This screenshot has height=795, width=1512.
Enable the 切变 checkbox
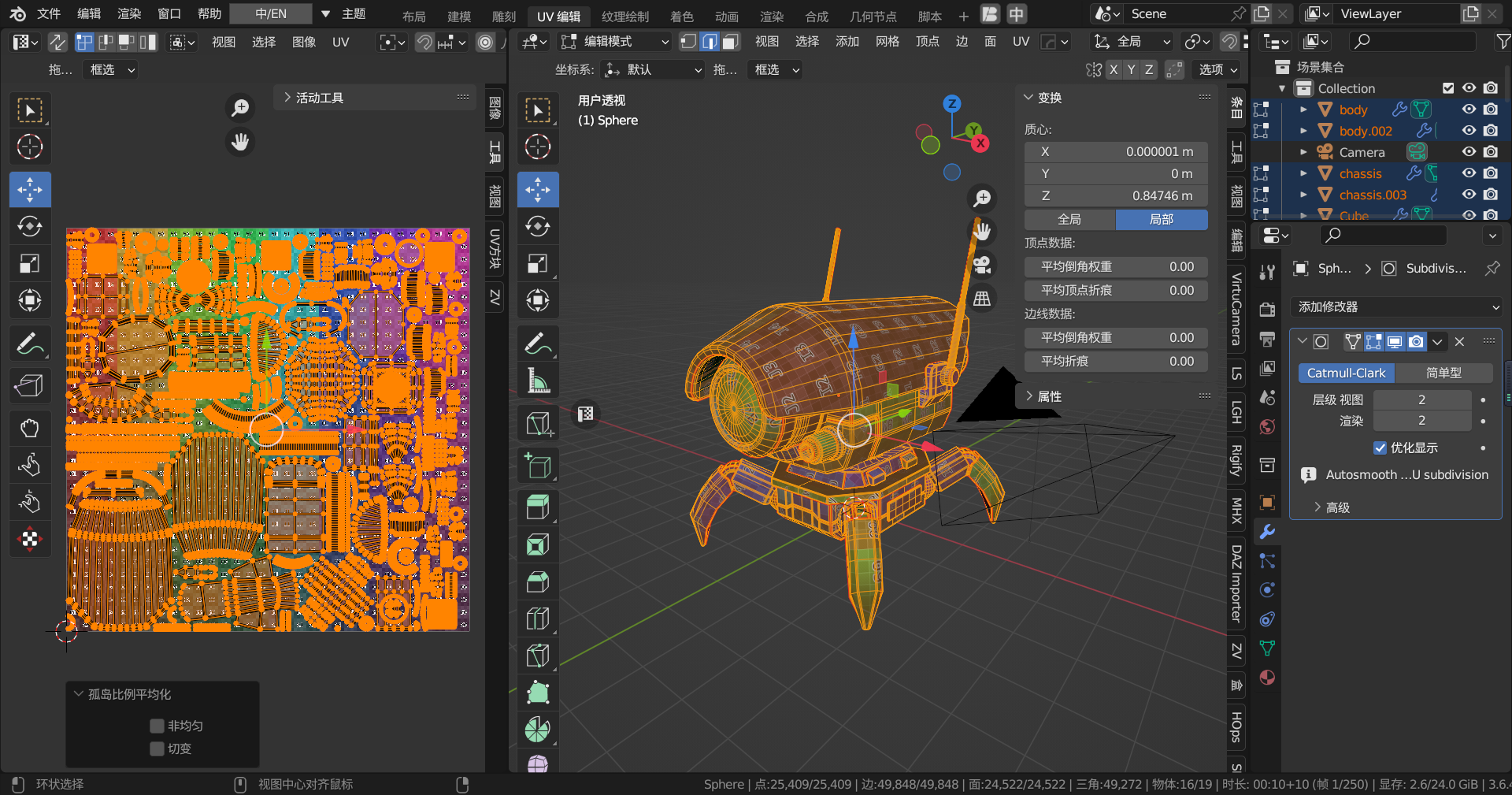157,749
